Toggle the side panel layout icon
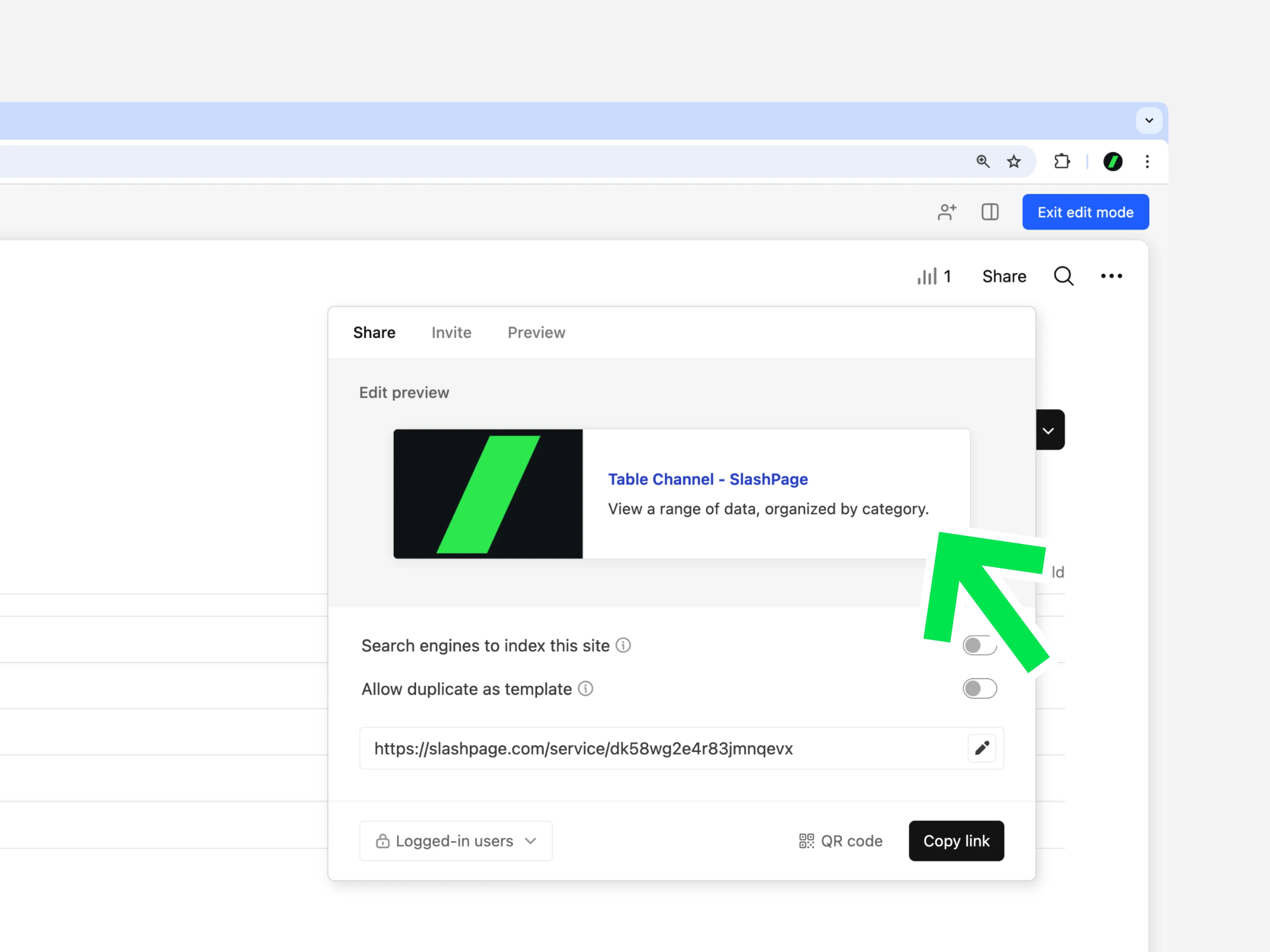The image size is (1270, 952). point(990,212)
